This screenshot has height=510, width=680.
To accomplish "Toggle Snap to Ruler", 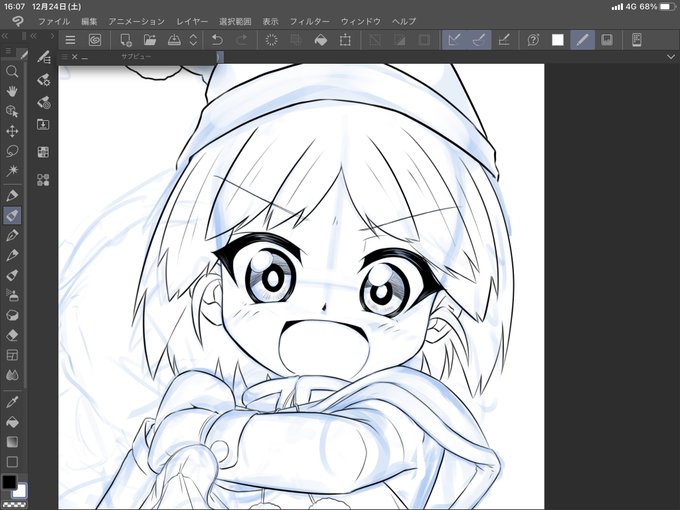I will click(x=454, y=40).
